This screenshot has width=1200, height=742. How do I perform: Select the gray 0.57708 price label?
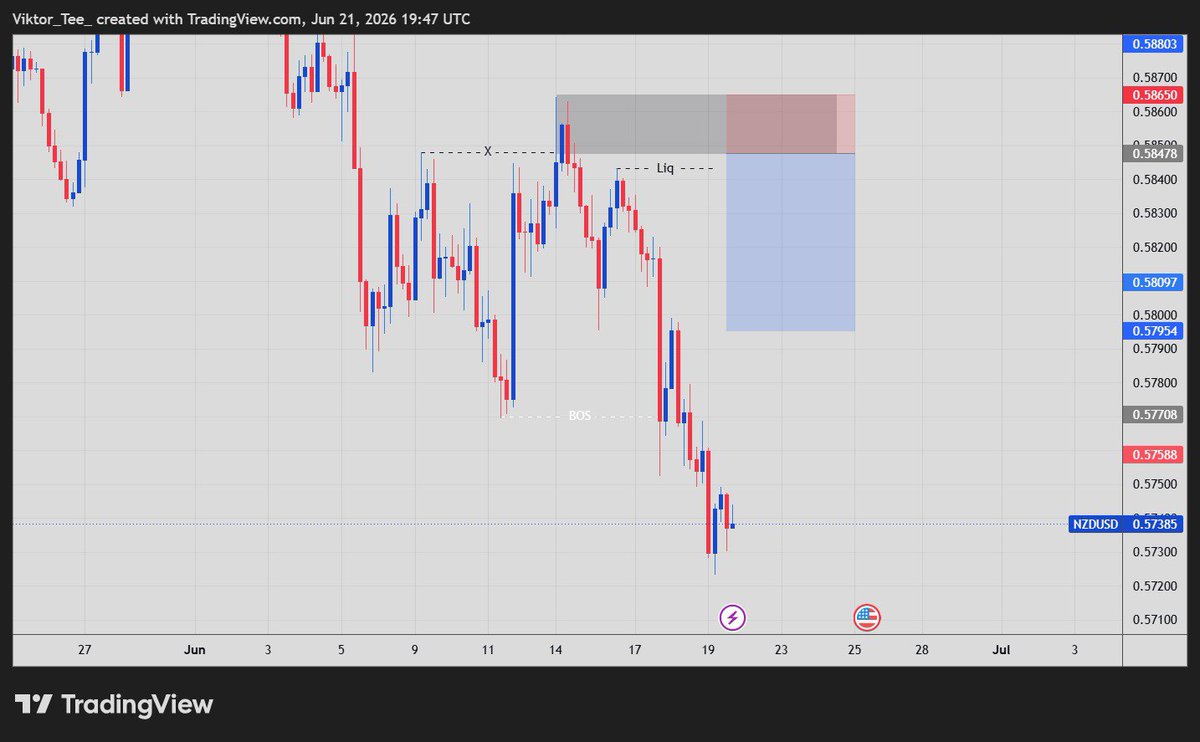[1155, 413]
